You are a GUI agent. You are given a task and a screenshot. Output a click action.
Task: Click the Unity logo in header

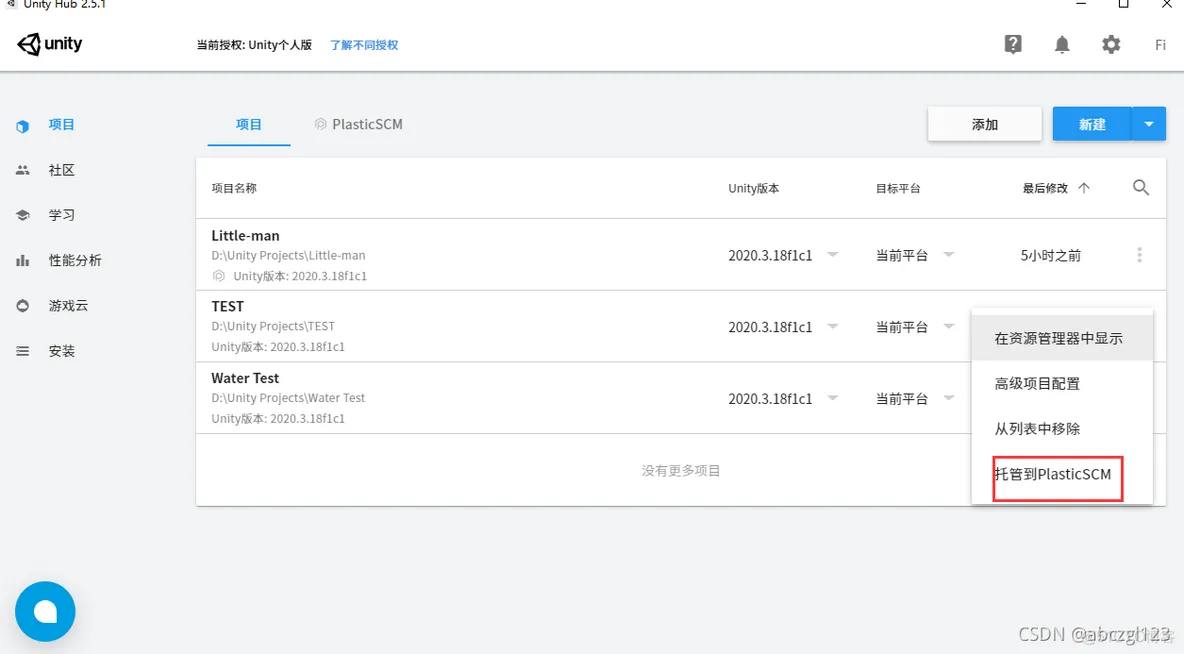[x=50, y=44]
